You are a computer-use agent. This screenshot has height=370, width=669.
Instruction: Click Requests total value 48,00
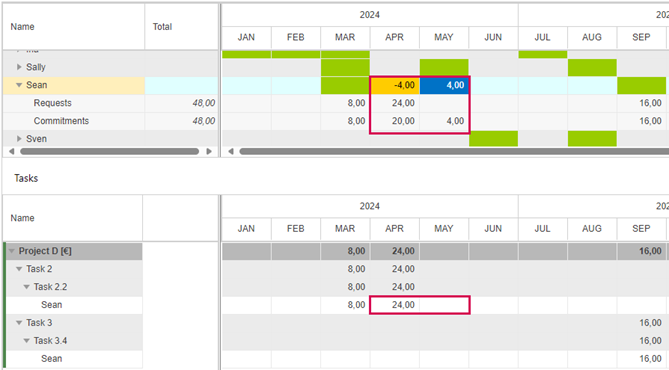[204, 103]
